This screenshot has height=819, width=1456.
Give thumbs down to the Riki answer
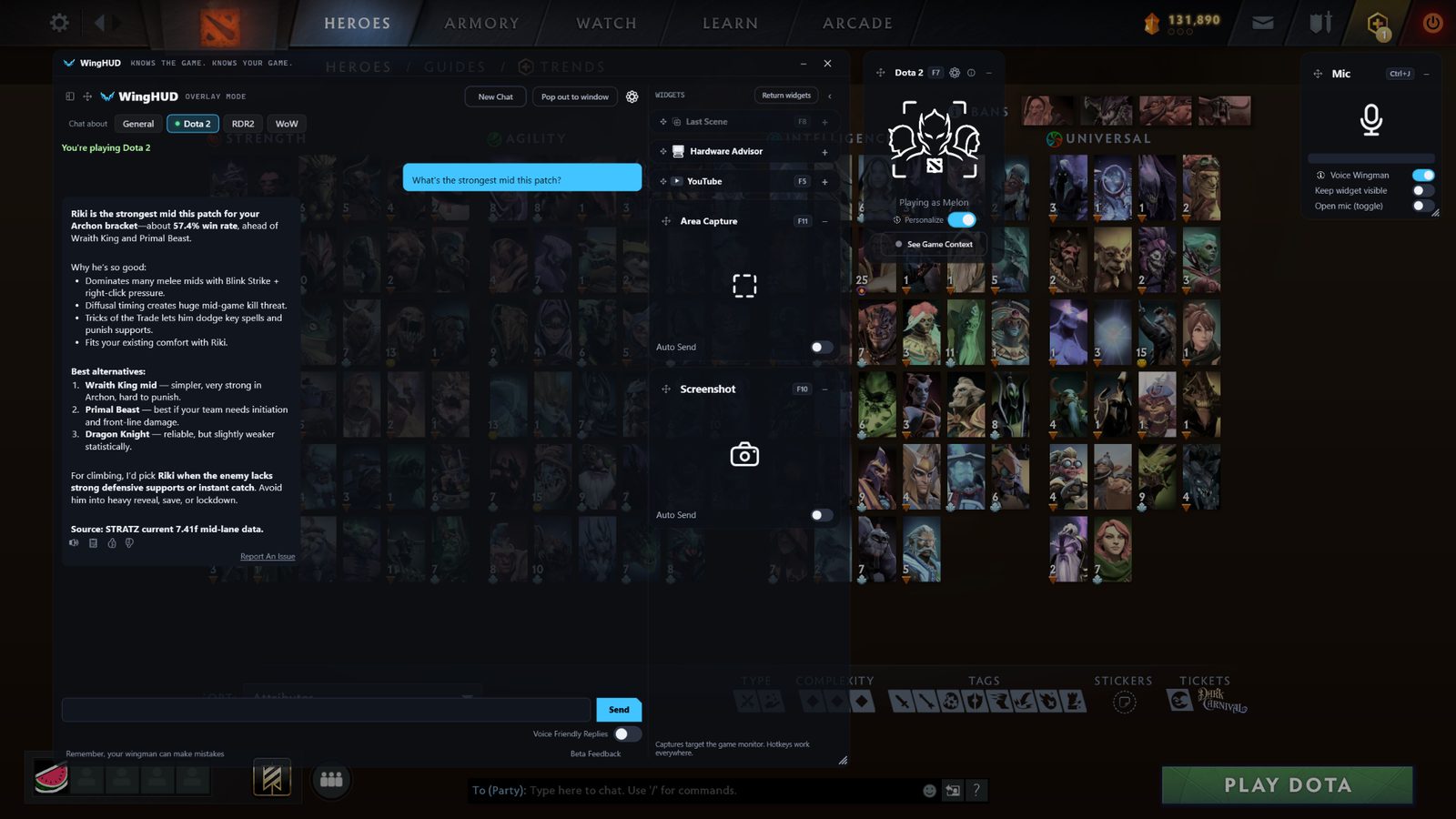pyautogui.click(x=129, y=543)
